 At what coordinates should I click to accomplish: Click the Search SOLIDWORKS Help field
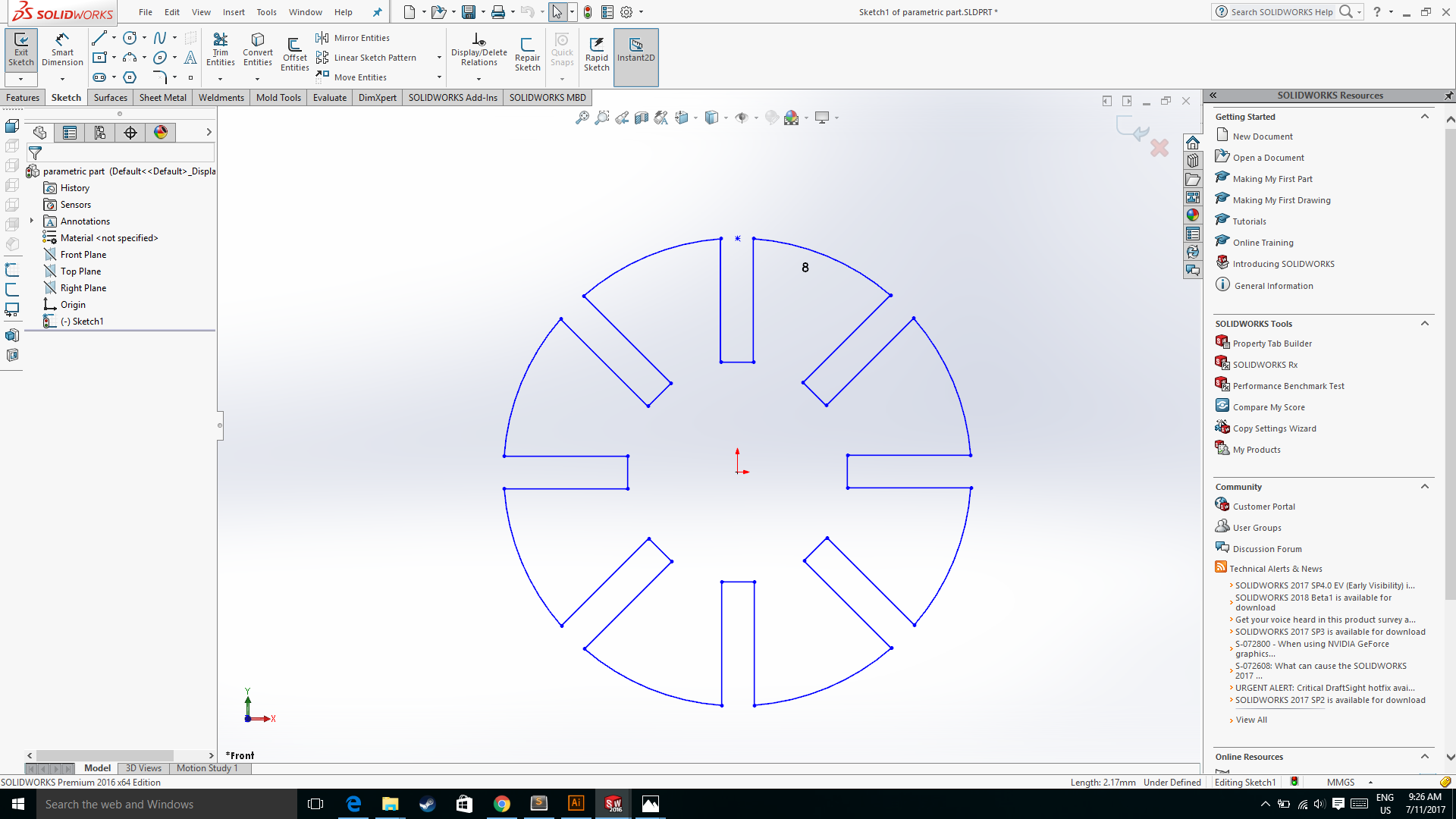1282,12
